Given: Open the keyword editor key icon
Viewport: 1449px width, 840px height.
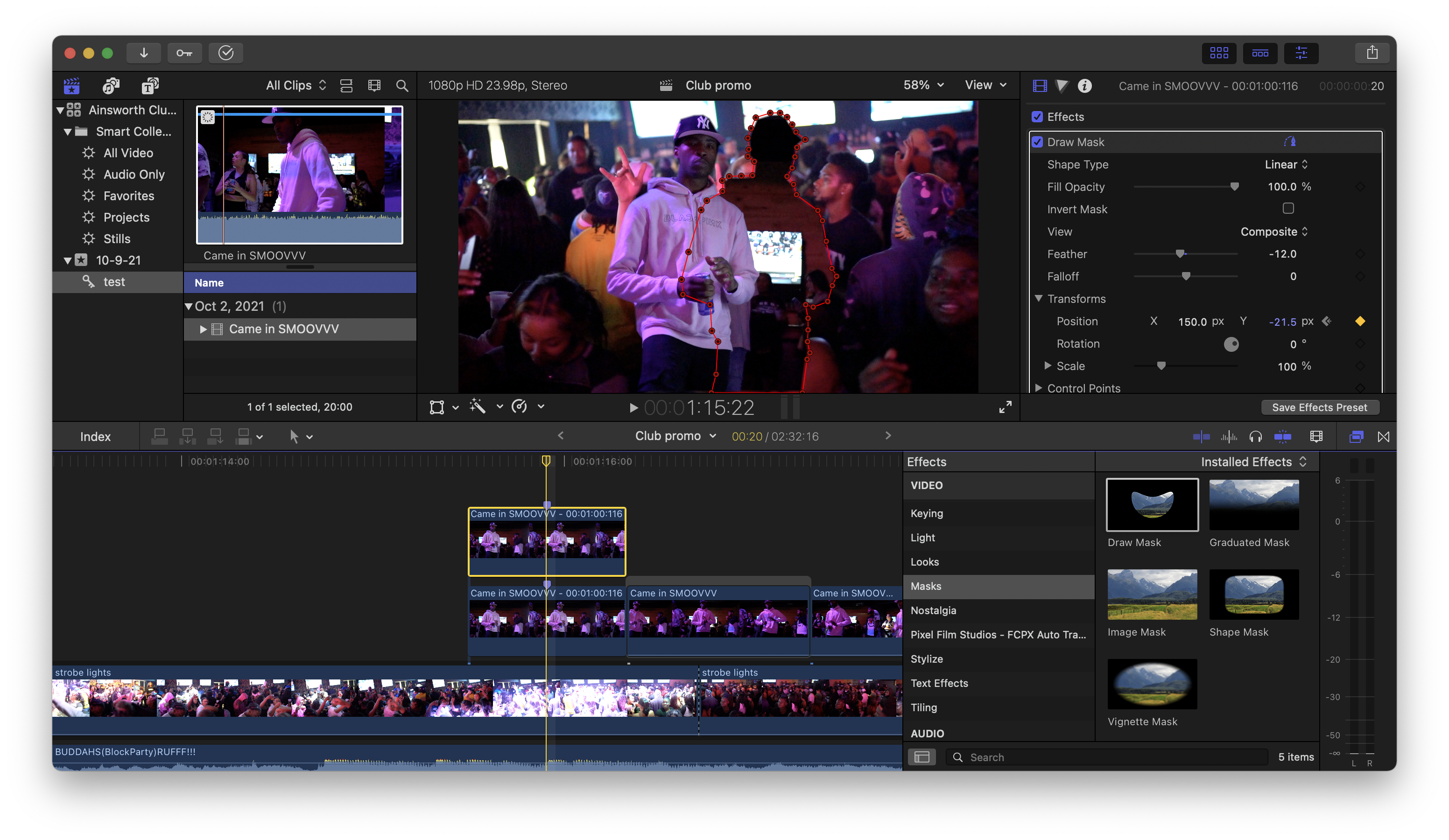Looking at the screenshot, I should tap(184, 53).
